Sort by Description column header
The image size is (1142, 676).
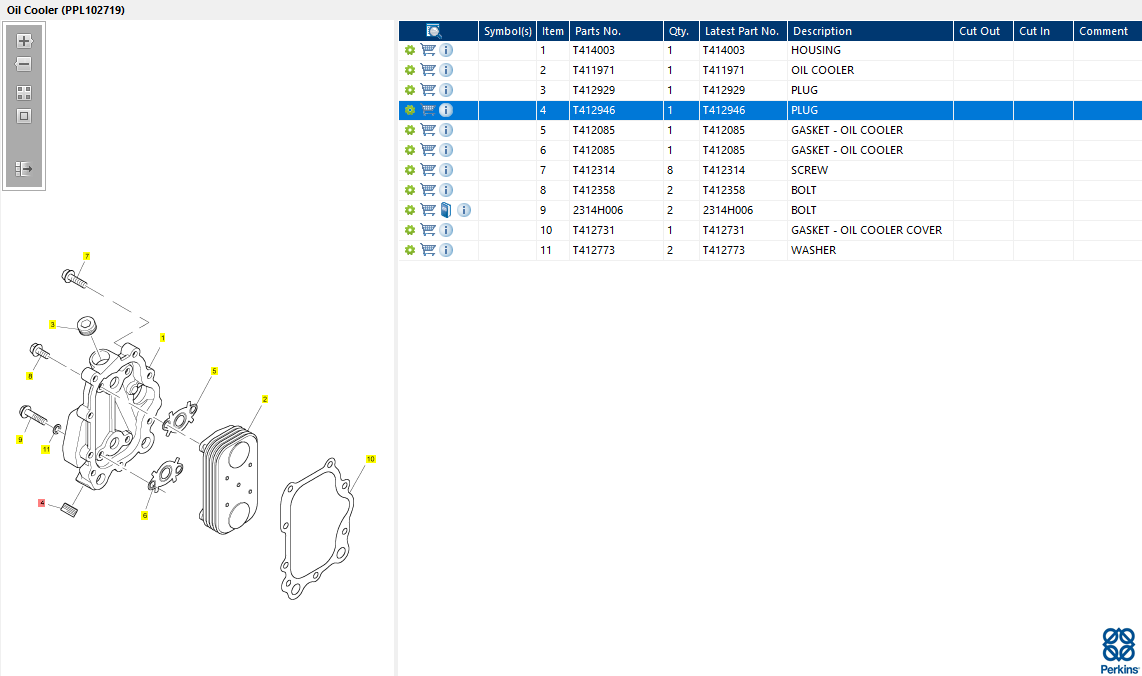coord(870,31)
